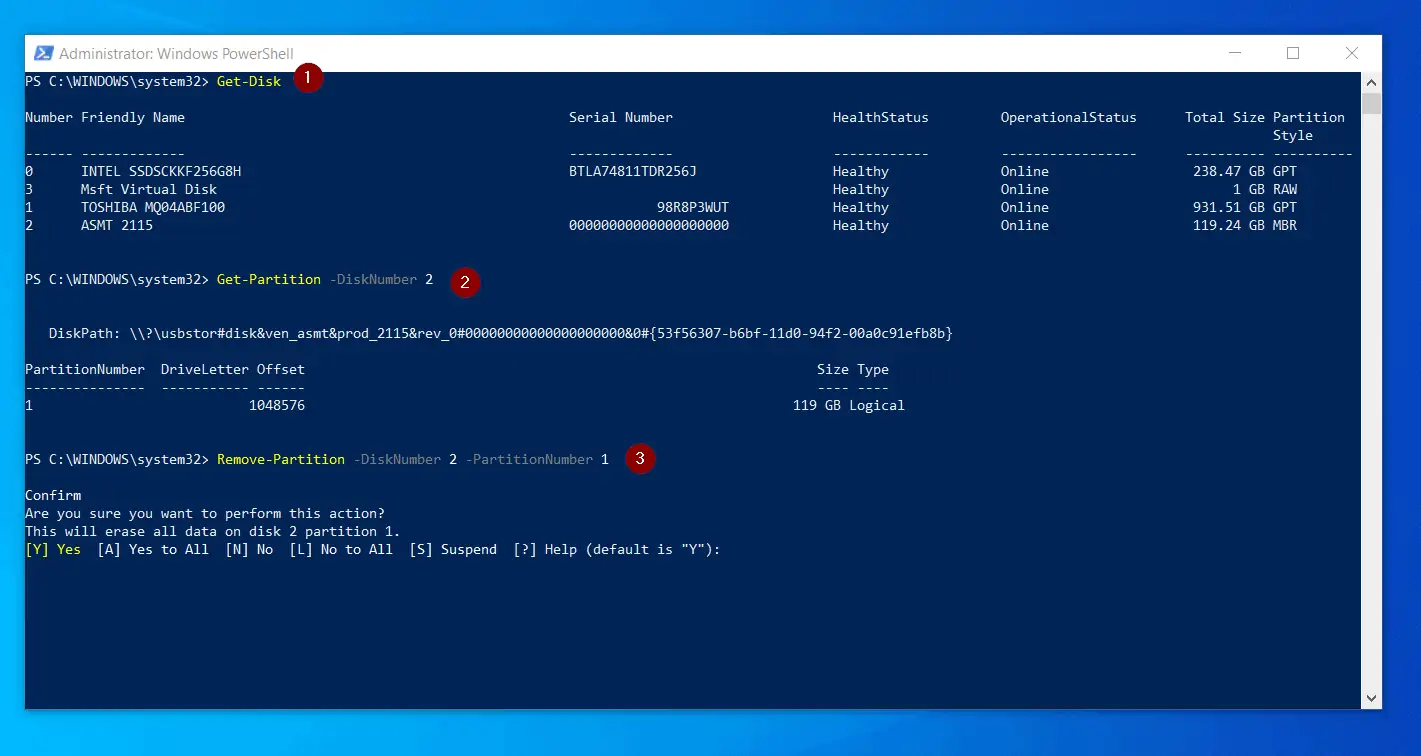Click the Friendly Name column header
This screenshot has height=756, width=1421.
pos(133,117)
